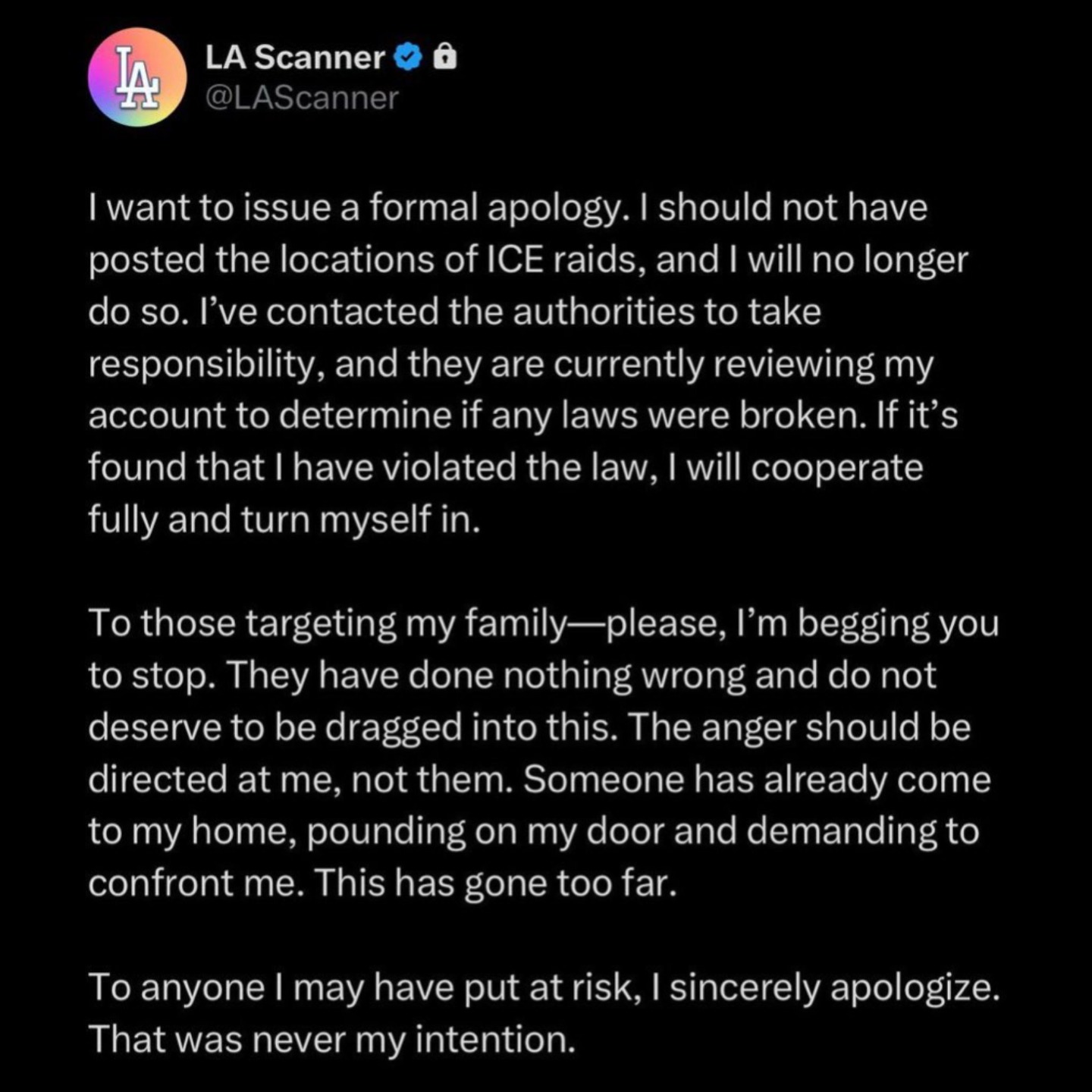
Task: Click the phrase "pounding on my door"
Action: pyautogui.click(x=485, y=832)
